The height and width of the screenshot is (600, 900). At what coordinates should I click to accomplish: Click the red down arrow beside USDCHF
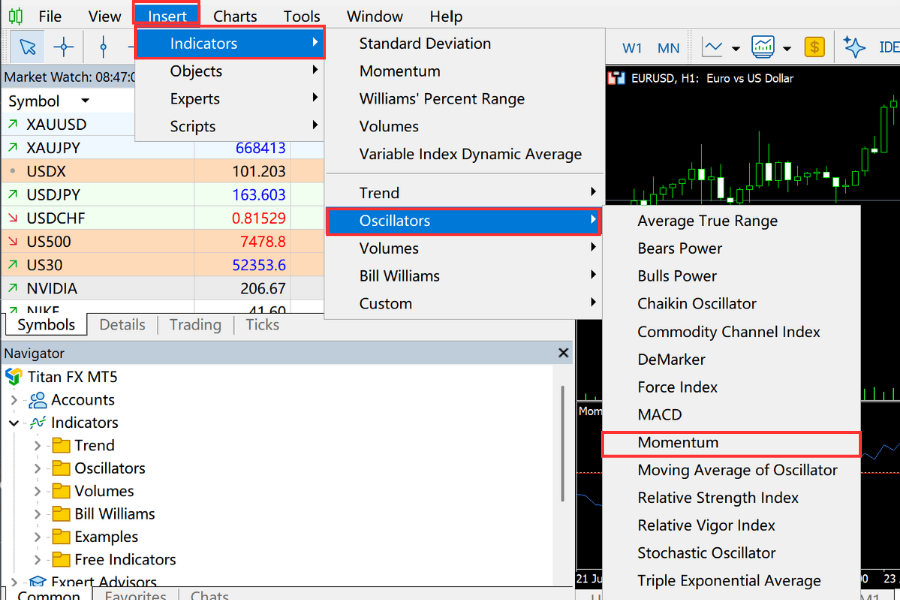pos(13,218)
